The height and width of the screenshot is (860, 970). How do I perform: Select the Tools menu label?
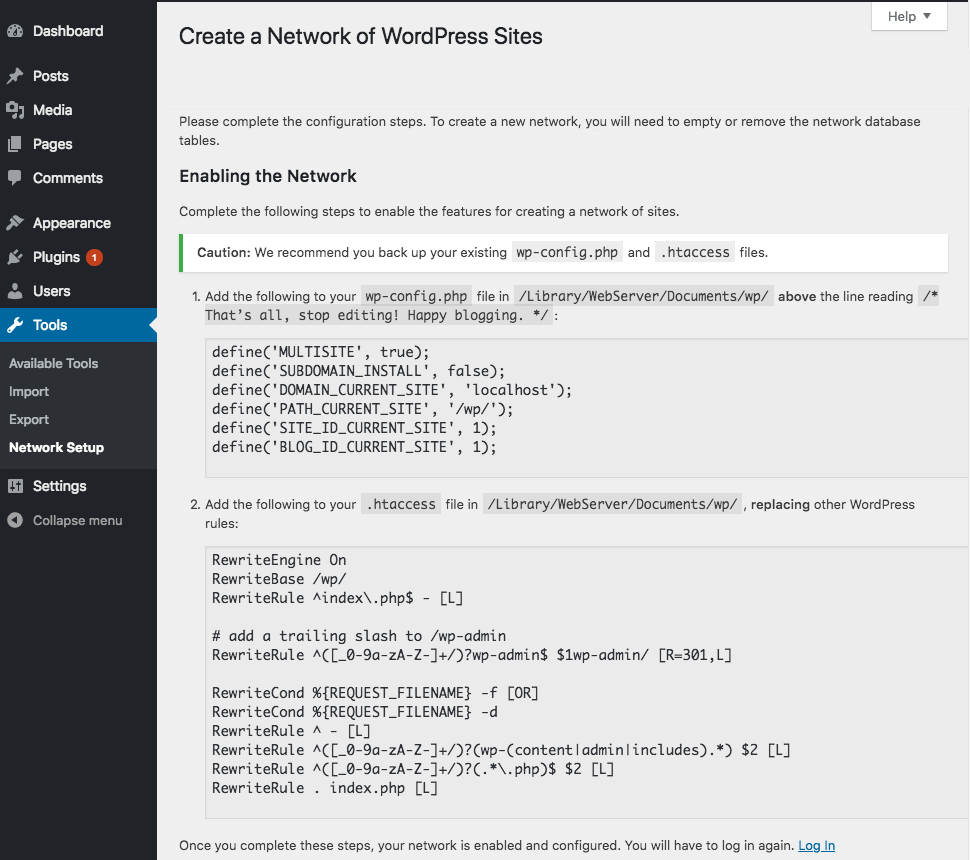[50, 325]
